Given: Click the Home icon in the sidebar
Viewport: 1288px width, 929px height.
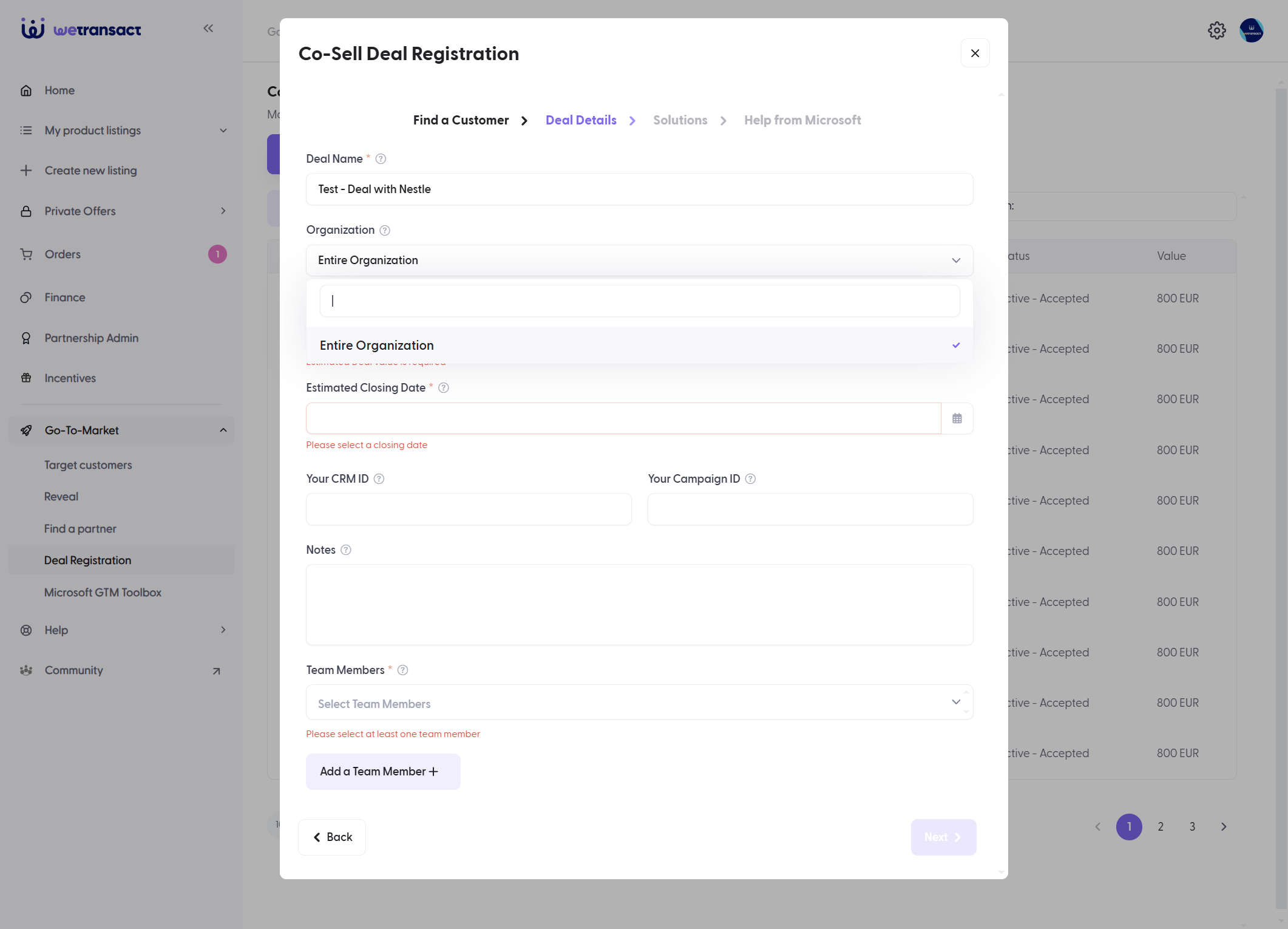Looking at the screenshot, I should (26, 90).
